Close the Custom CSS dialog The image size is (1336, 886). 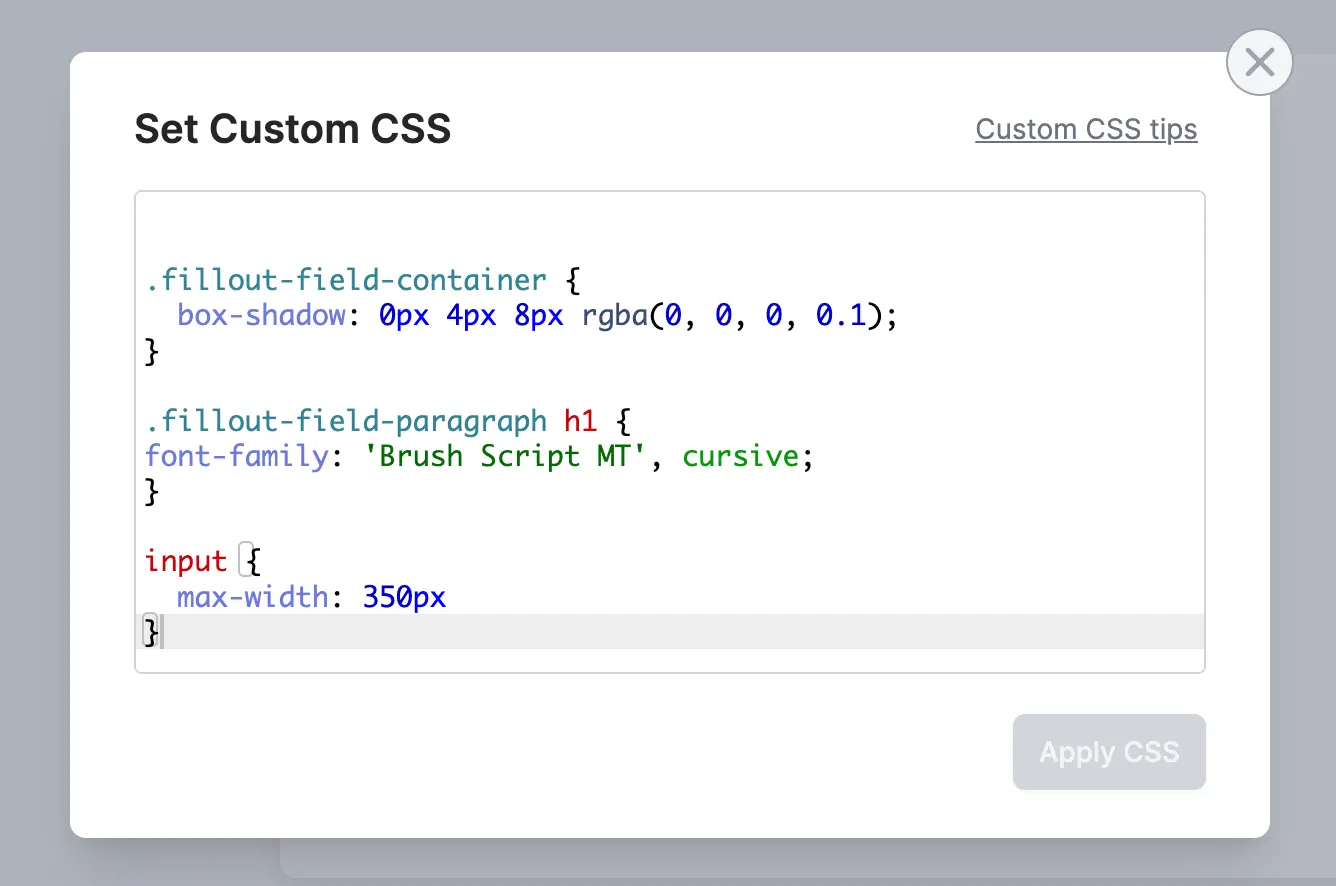1259,63
